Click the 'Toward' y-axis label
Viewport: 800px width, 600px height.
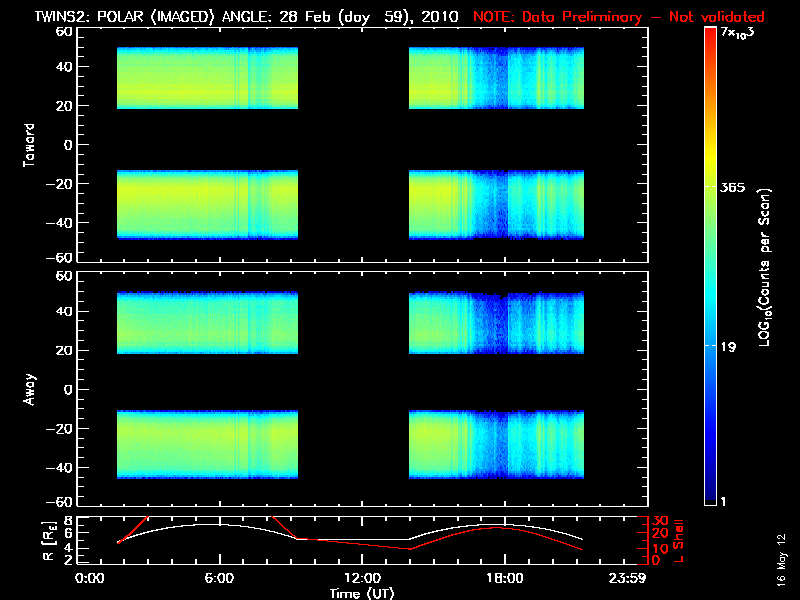click(30, 145)
